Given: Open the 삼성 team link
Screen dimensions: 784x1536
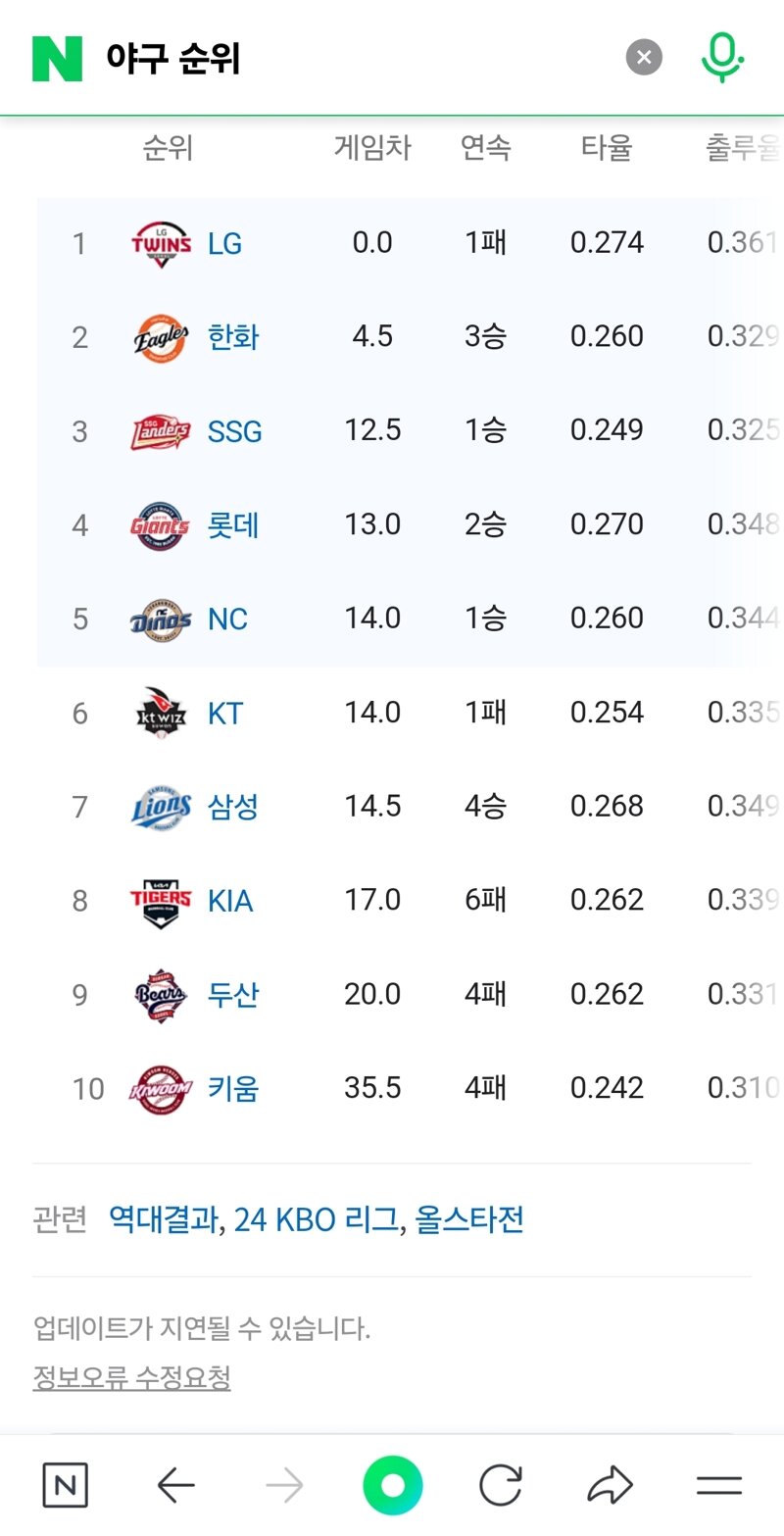Looking at the screenshot, I should (233, 807).
